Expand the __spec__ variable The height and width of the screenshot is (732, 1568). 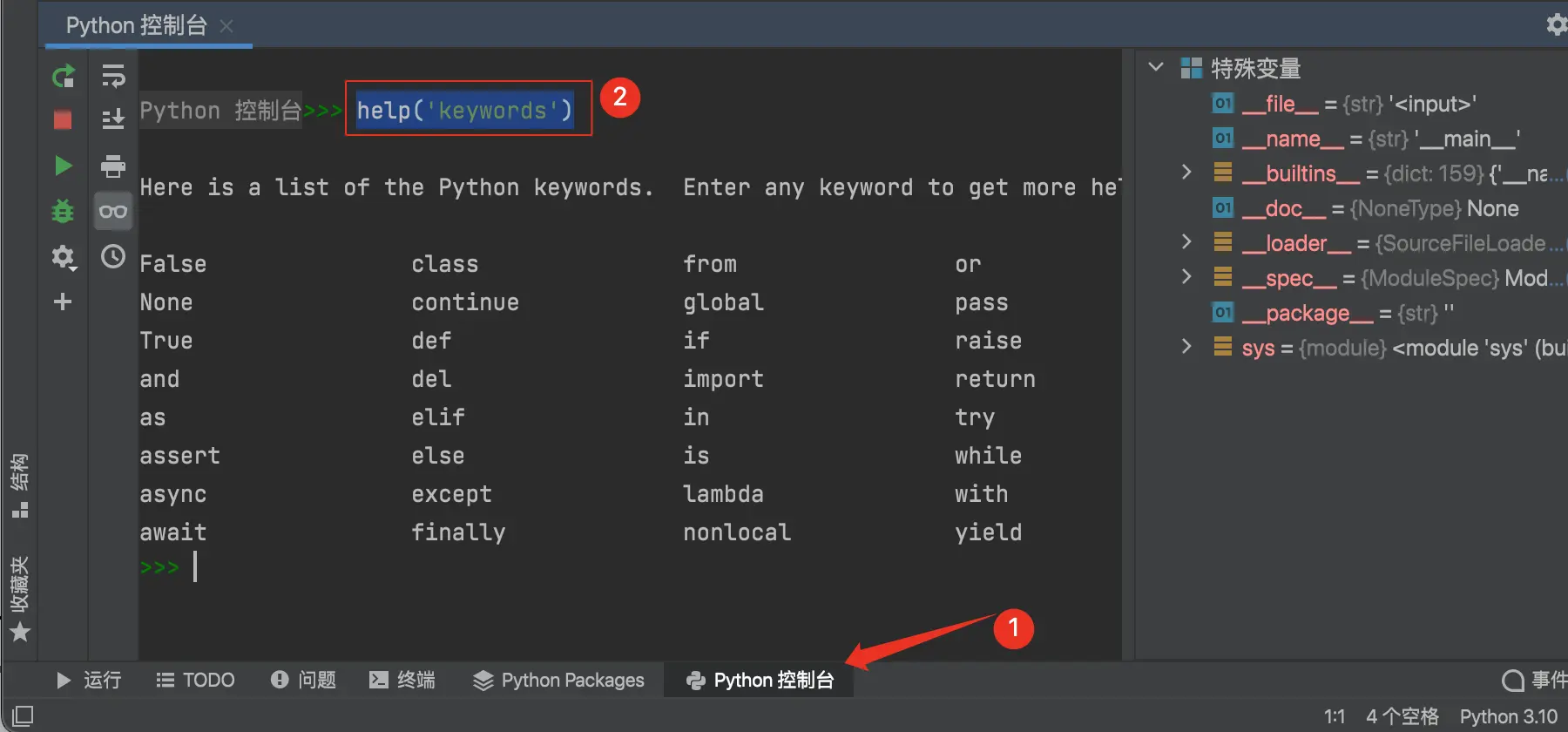[1186, 277]
